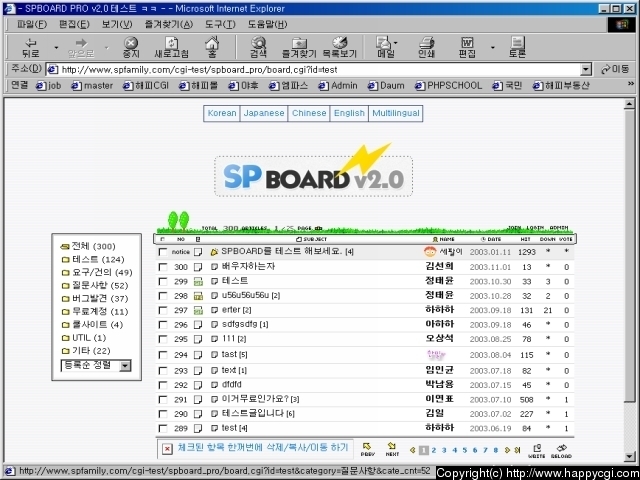
Task: Click the vertical scrollbar down arrow
Action: (629, 456)
